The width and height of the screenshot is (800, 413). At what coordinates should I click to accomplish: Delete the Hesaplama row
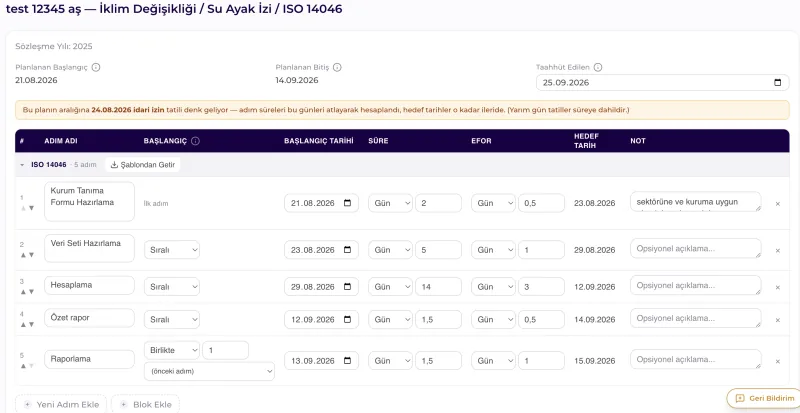778,287
